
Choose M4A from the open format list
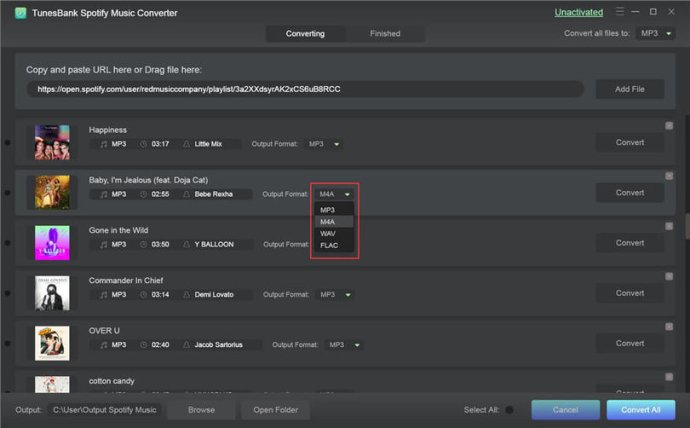(x=334, y=222)
